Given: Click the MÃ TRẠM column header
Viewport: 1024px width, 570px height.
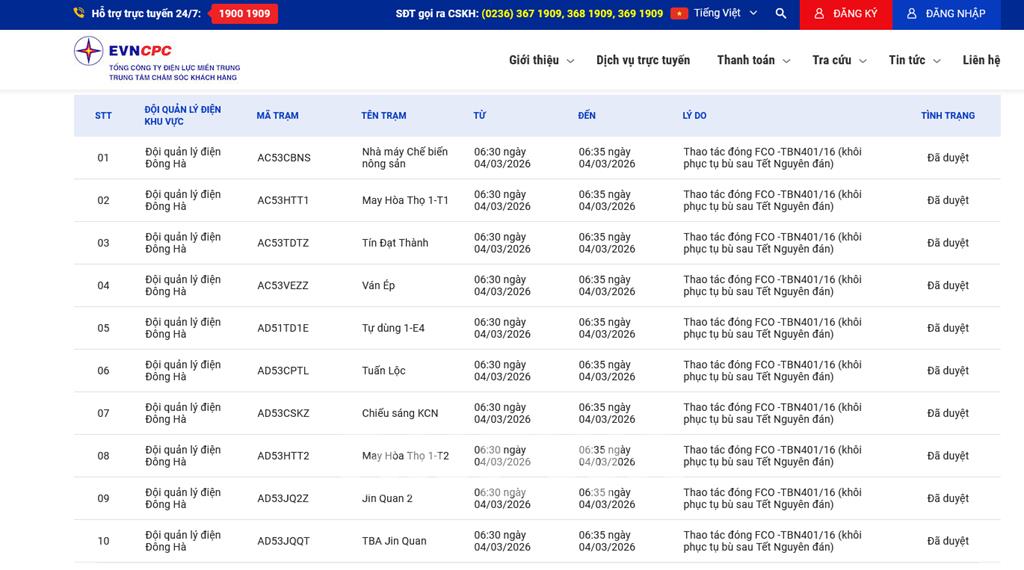Looking at the screenshot, I should (277, 116).
